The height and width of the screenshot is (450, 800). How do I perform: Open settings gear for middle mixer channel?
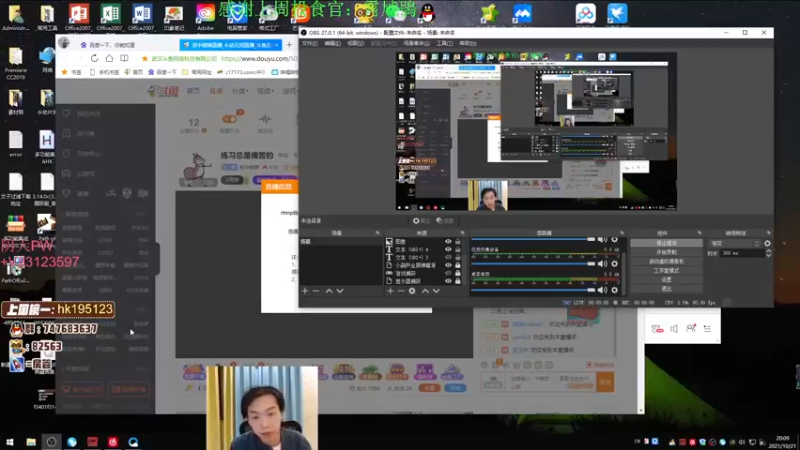point(615,264)
